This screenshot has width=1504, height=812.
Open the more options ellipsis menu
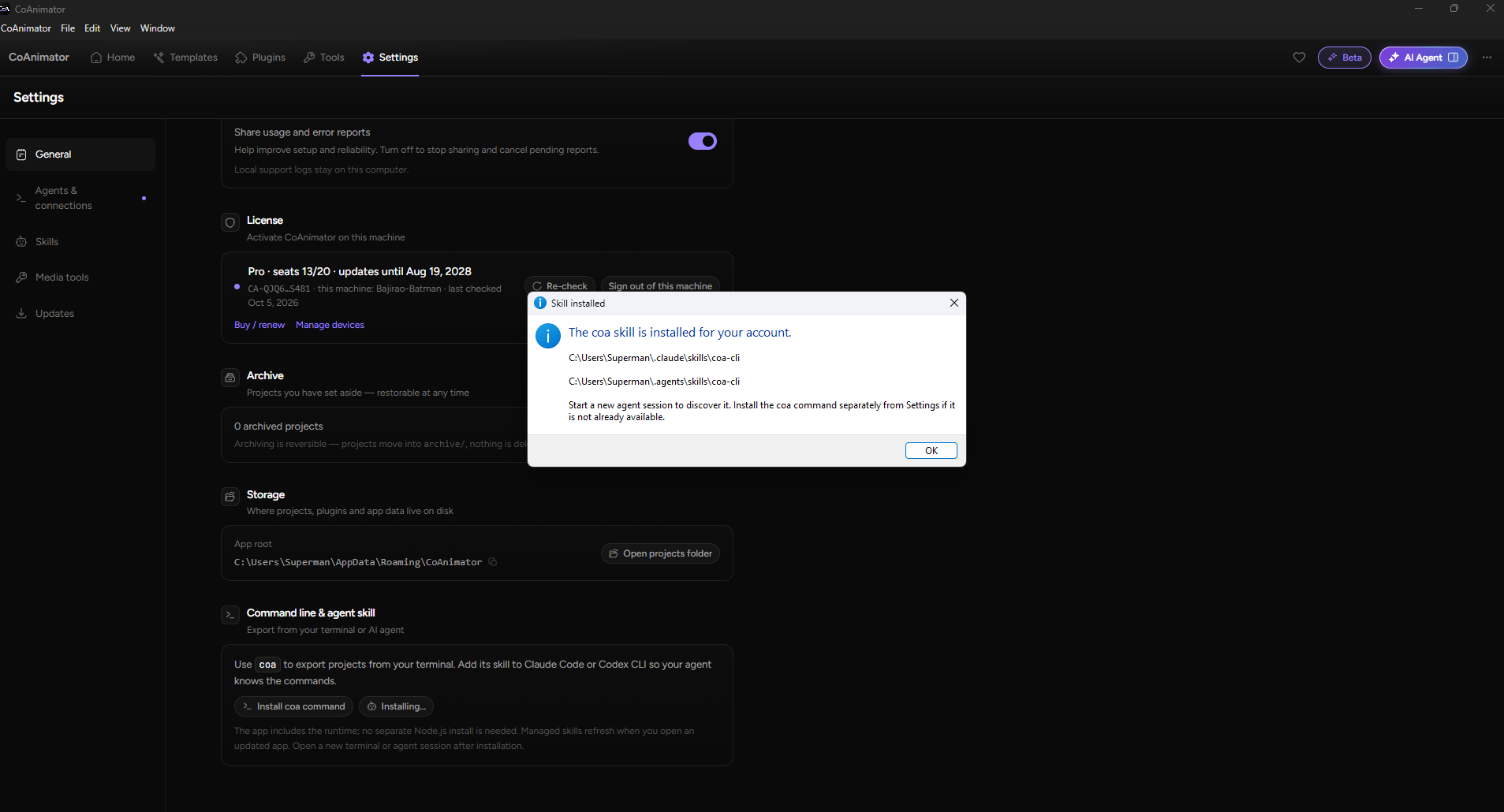tap(1487, 58)
